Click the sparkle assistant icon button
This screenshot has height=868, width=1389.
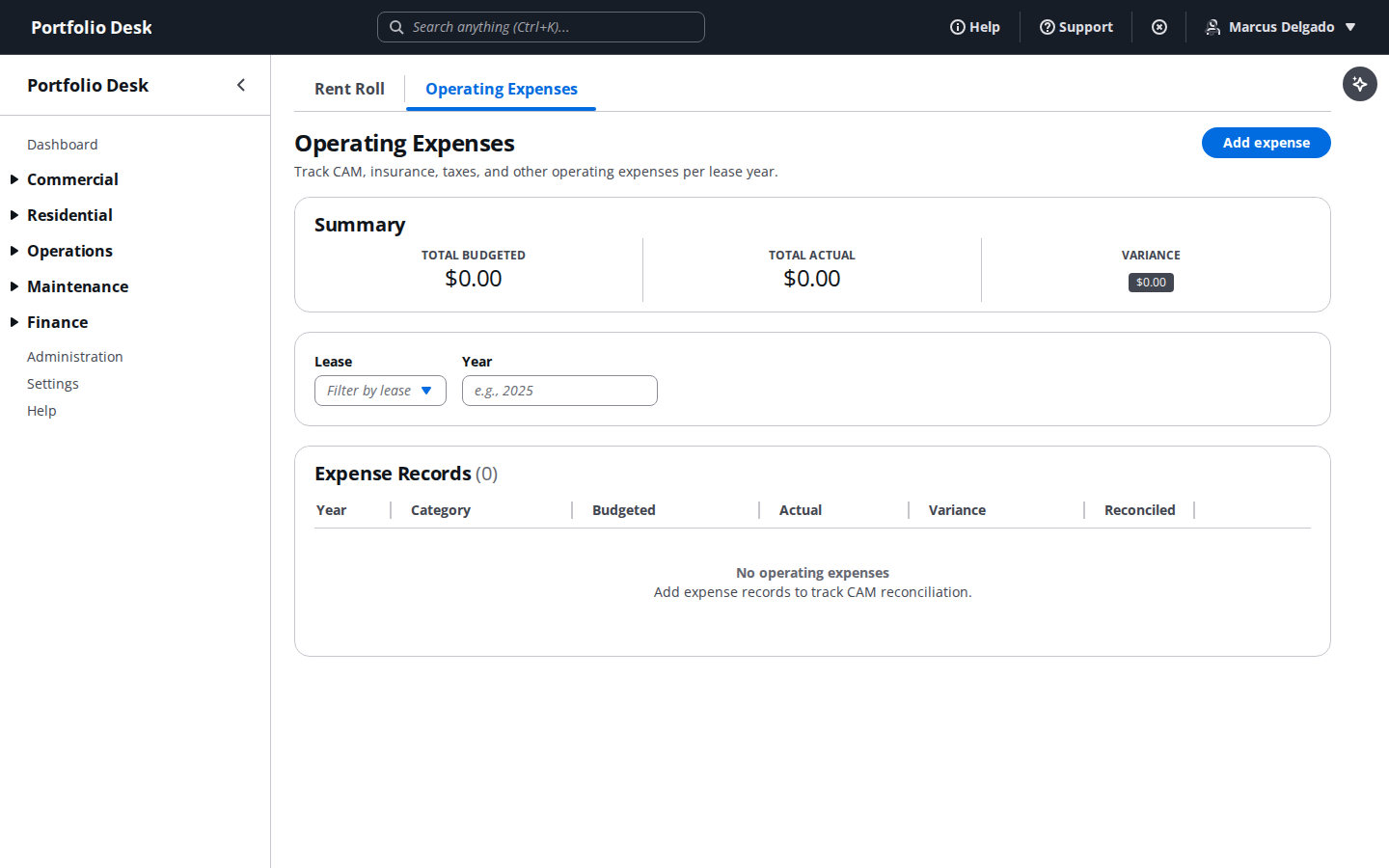coord(1360,84)
